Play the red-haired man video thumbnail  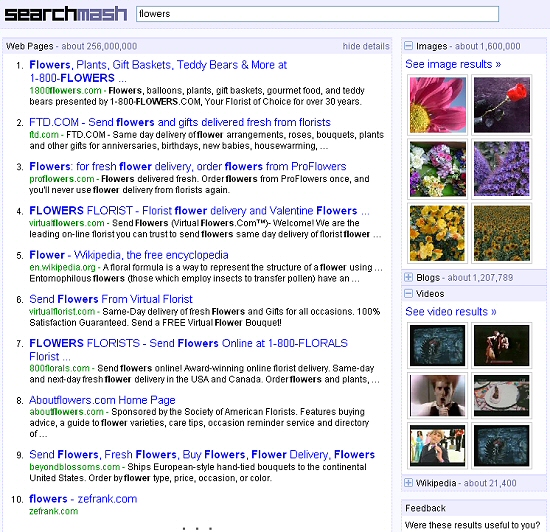pos(437,396)
